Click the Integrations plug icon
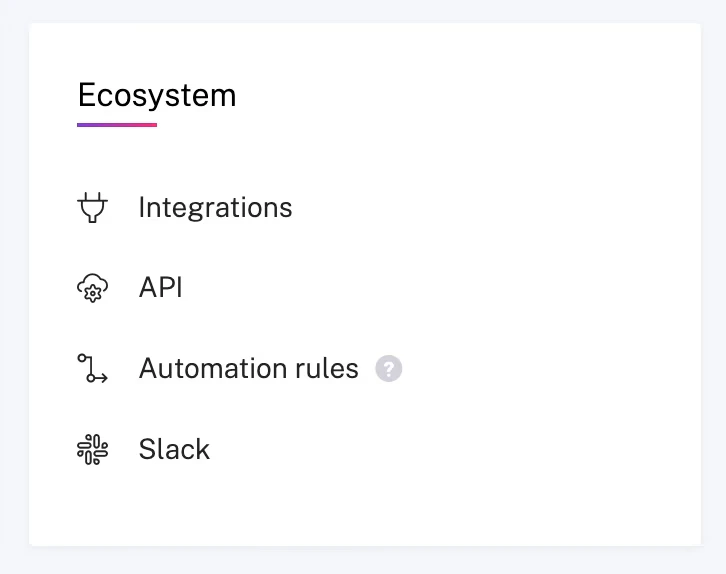Viewport: 726px width, 574px height. [x=92, y=208]
